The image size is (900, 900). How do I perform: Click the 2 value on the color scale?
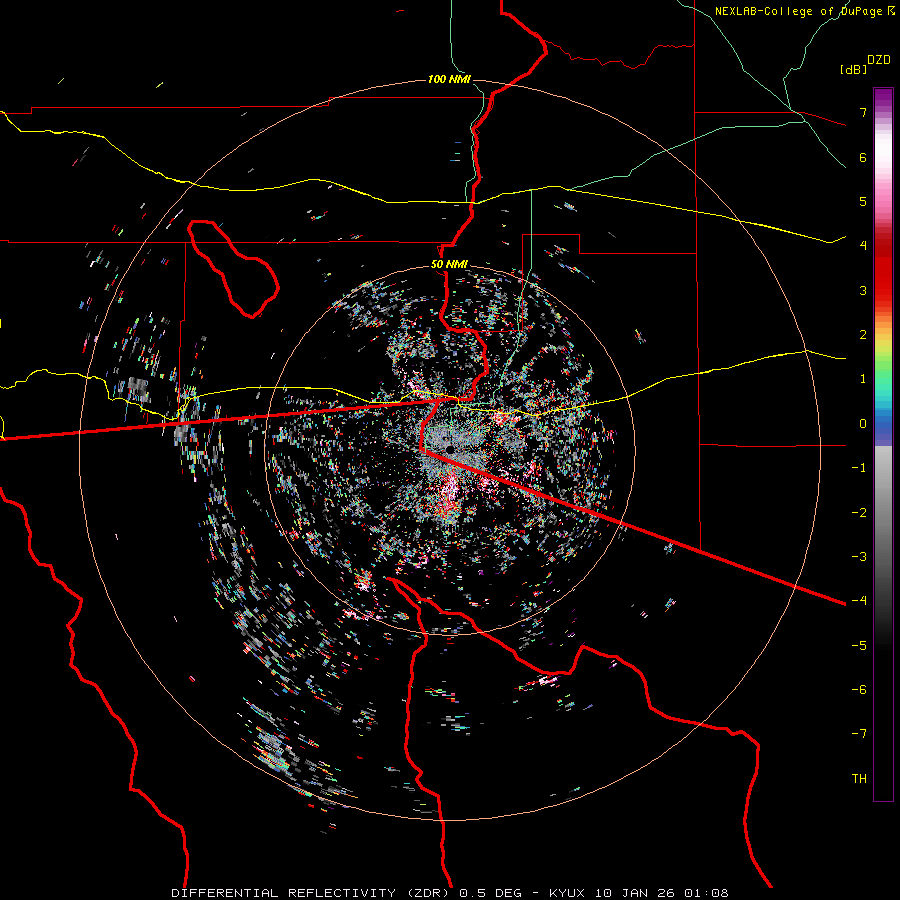[x=863, y=335]
